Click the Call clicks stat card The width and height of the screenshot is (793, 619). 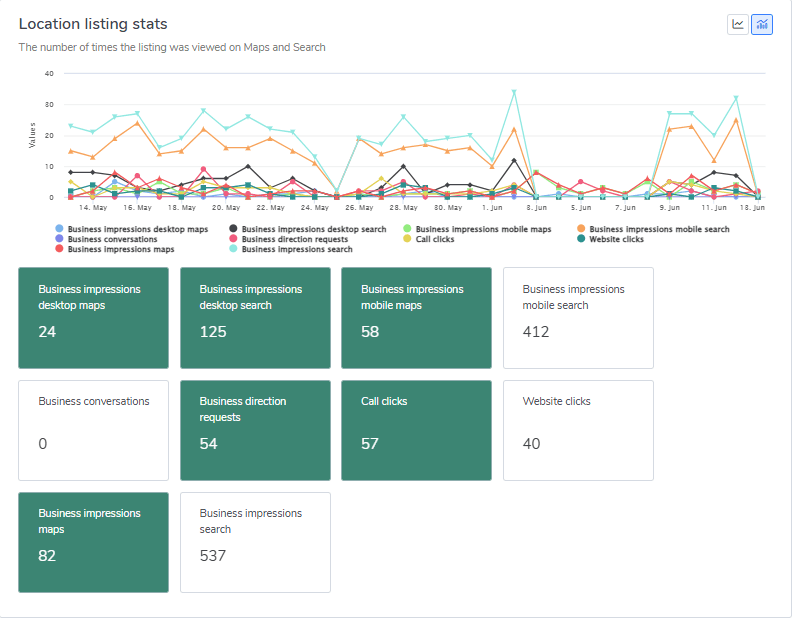pos(416,430)
